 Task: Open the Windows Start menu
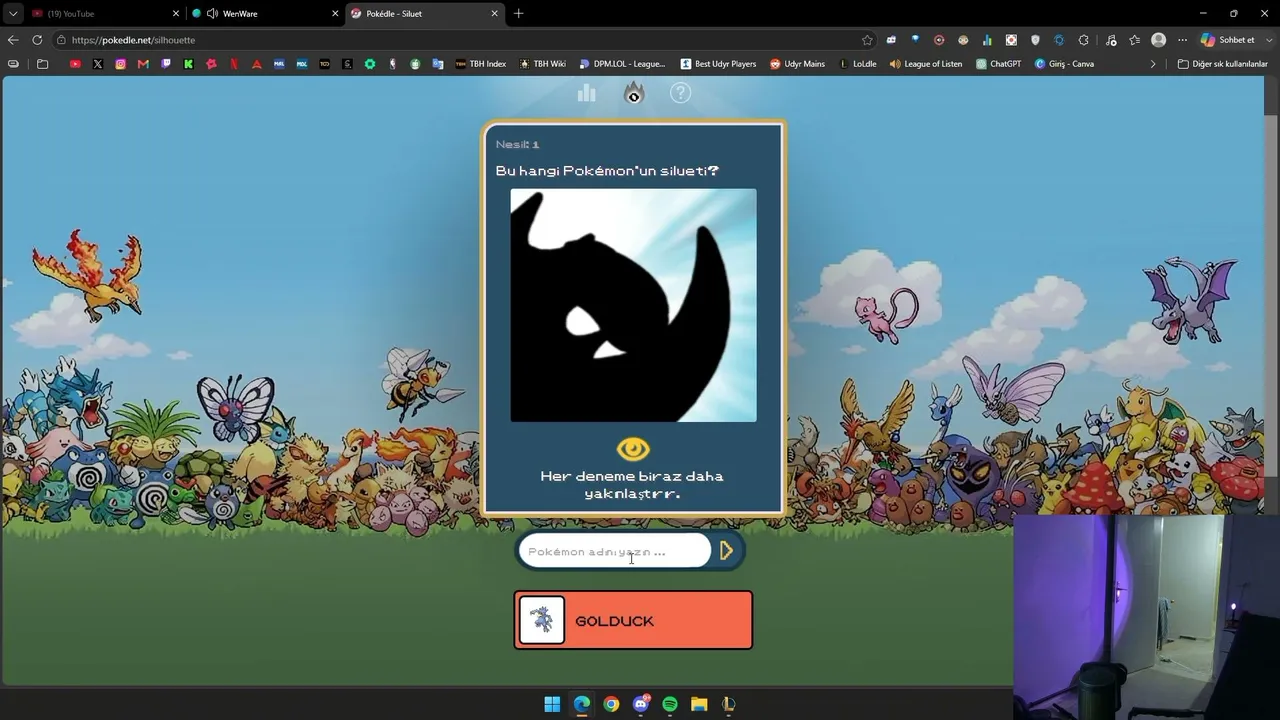coord(552,704)
